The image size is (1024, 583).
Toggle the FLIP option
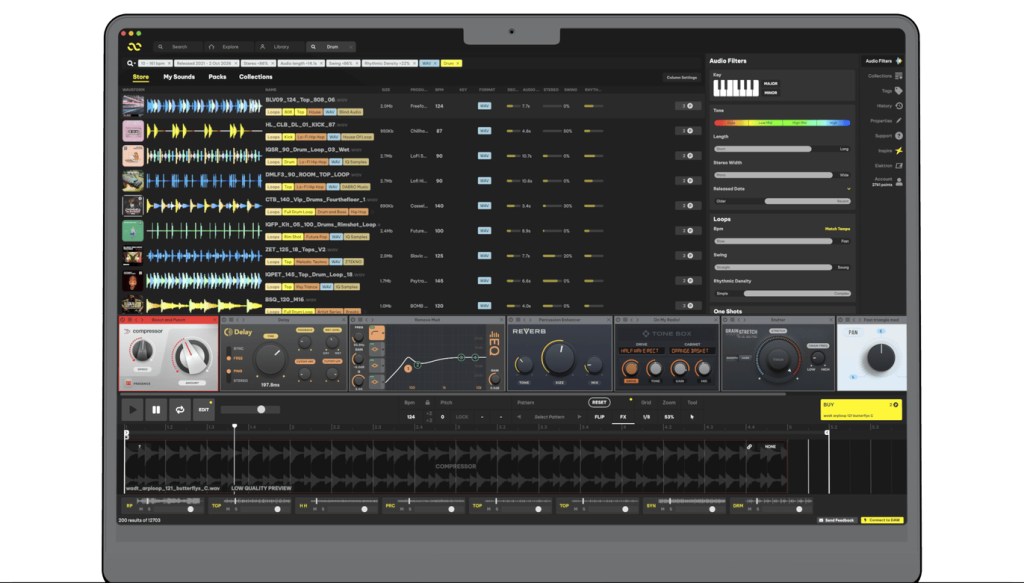600,417
